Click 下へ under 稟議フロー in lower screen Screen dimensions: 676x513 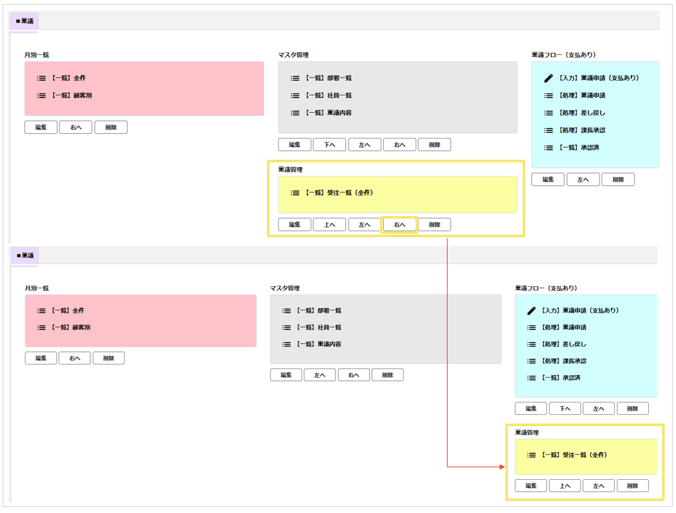point(565,409)
